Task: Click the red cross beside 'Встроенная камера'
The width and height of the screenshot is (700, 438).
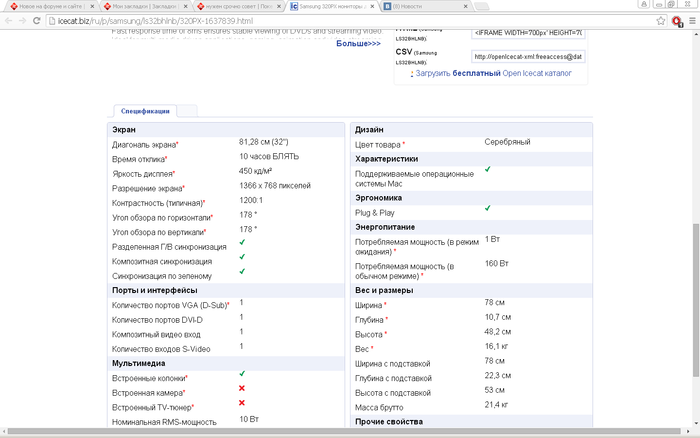Action: [242, 388]
